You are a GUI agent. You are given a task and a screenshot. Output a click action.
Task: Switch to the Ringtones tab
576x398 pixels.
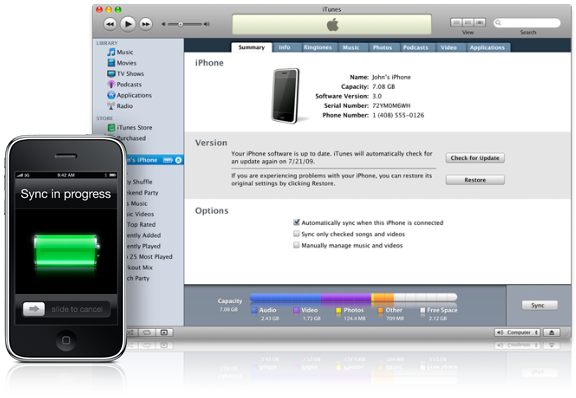[318, 47]
